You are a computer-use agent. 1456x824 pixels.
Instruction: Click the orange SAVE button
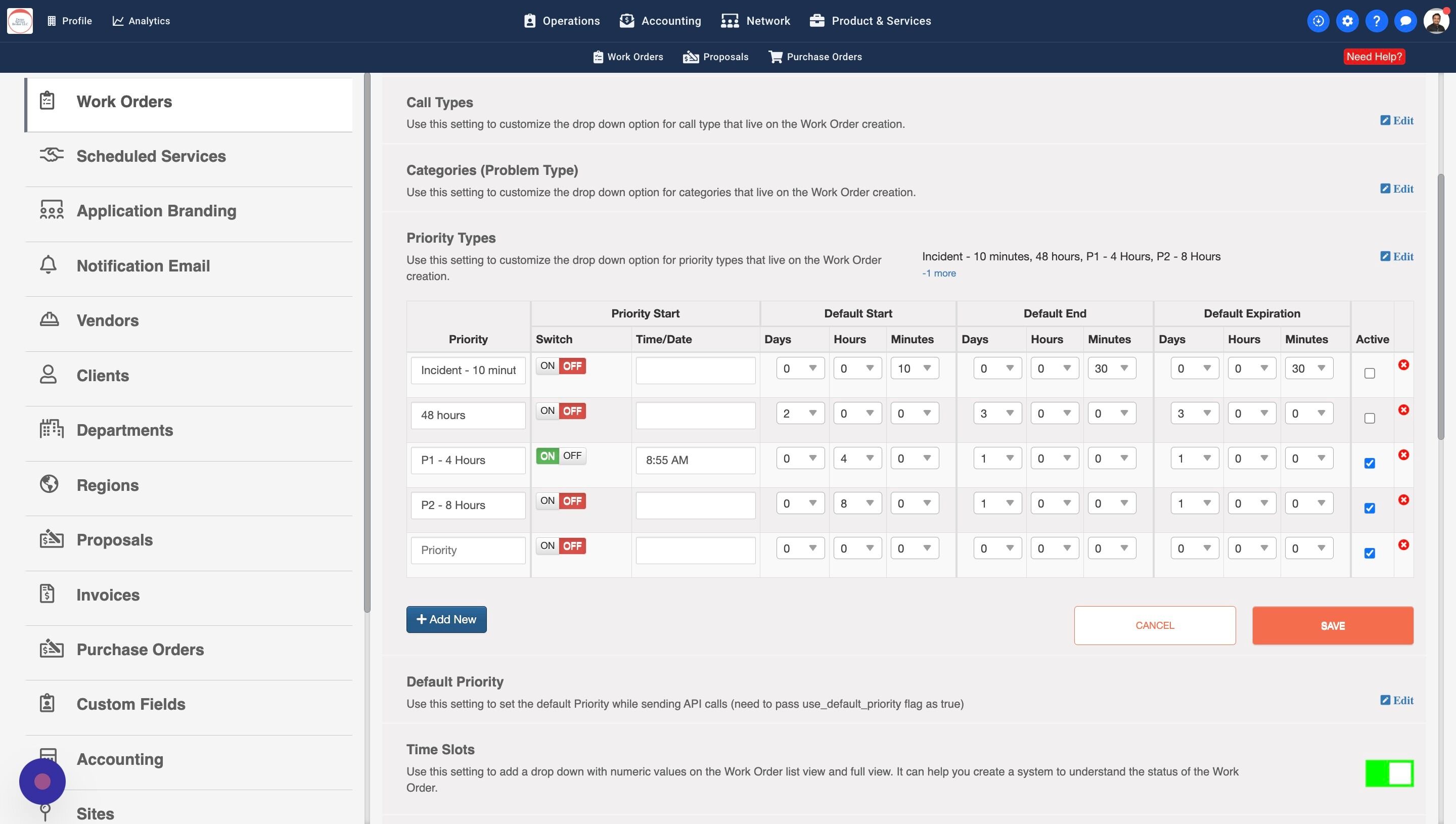(1332, 625)
